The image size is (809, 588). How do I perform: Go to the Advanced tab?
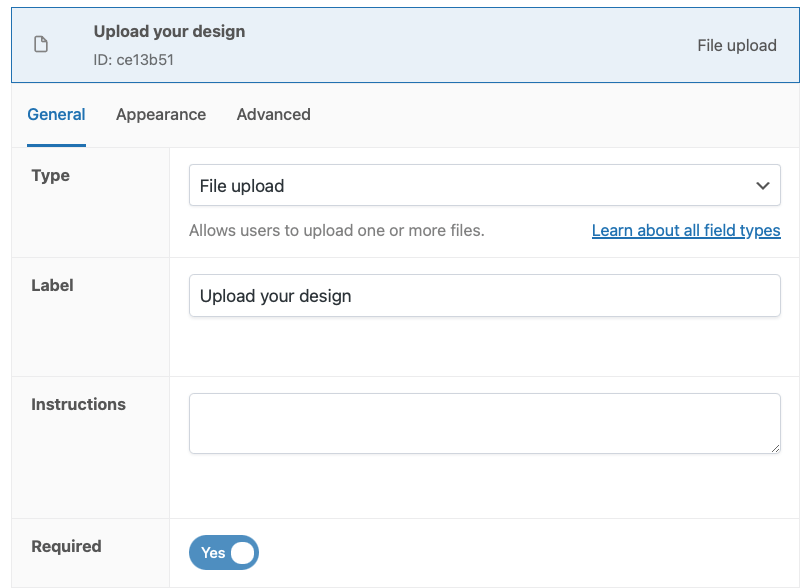point(273,115)
